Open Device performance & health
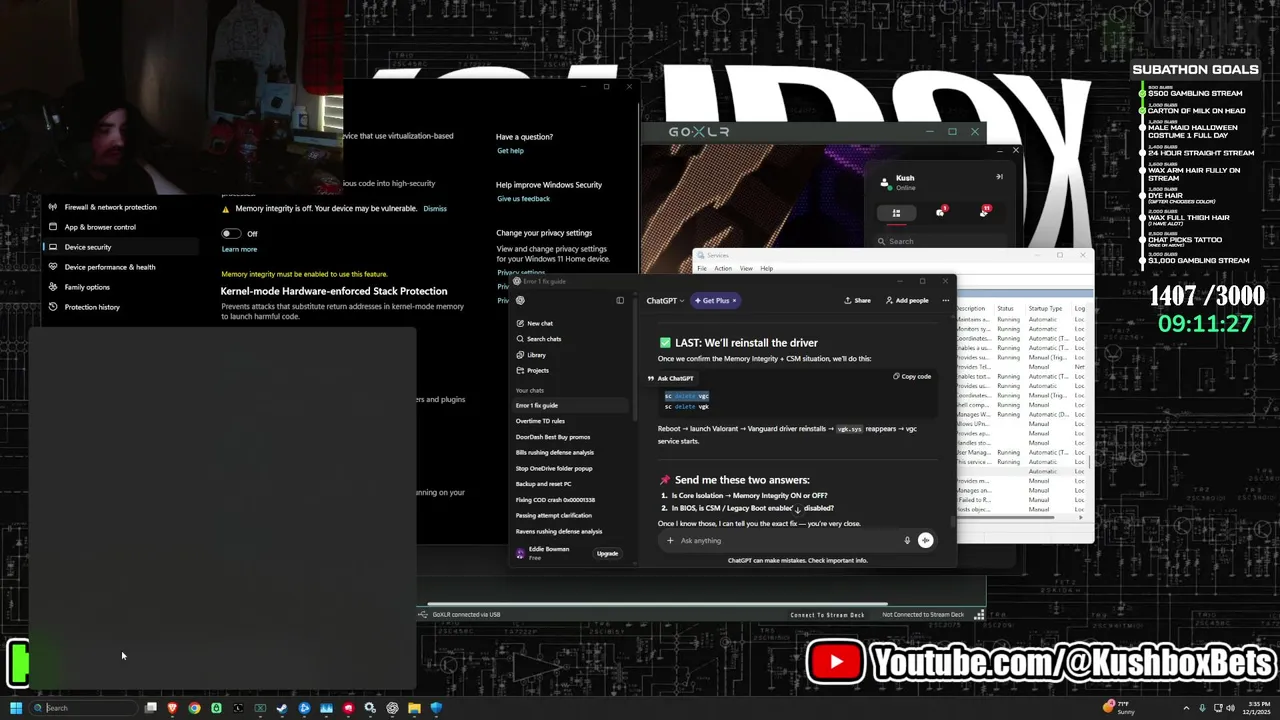 [x=110, y=267]
